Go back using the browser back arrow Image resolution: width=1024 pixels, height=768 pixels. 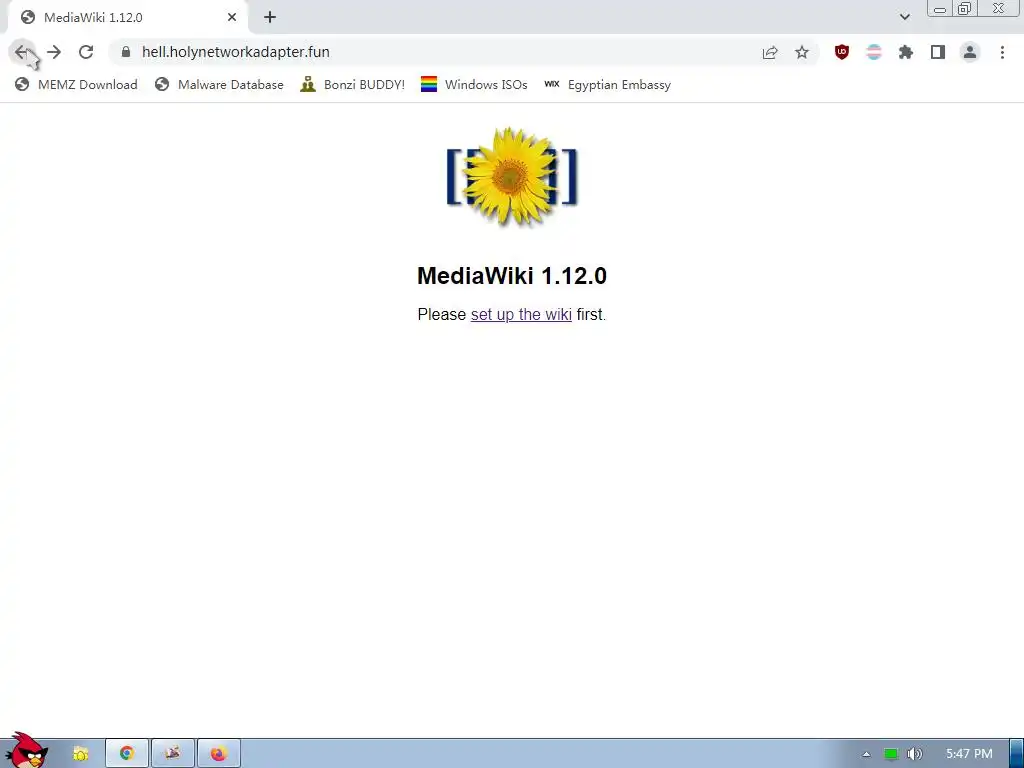(x=22, y=52)
